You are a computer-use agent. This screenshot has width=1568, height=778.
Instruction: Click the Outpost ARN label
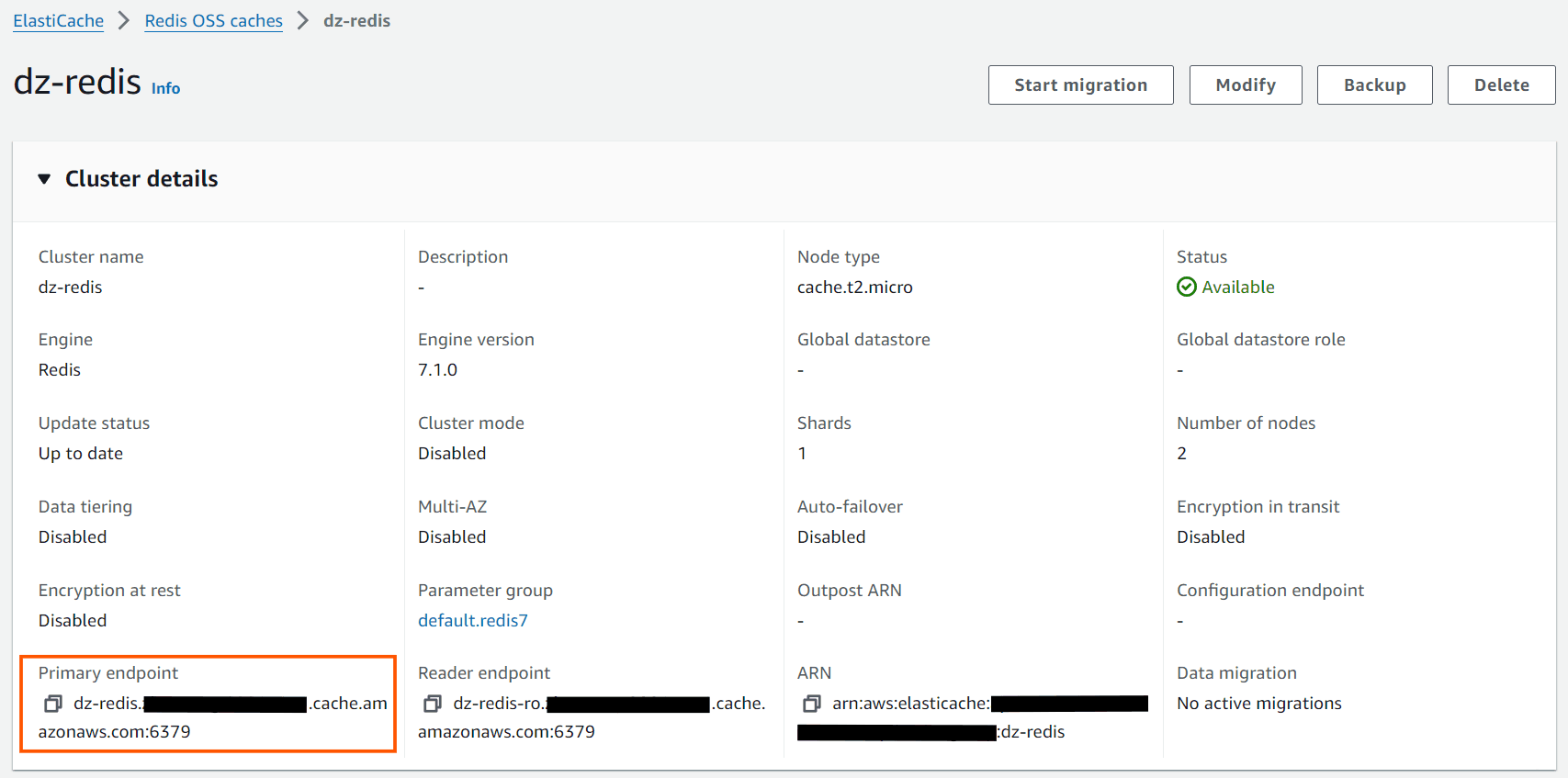click(x=850, y=590)
